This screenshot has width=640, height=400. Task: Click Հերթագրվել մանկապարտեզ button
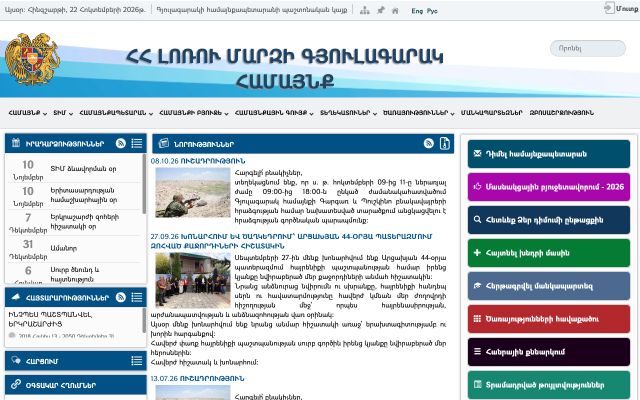pyautogui.click(x=549, y=286)
